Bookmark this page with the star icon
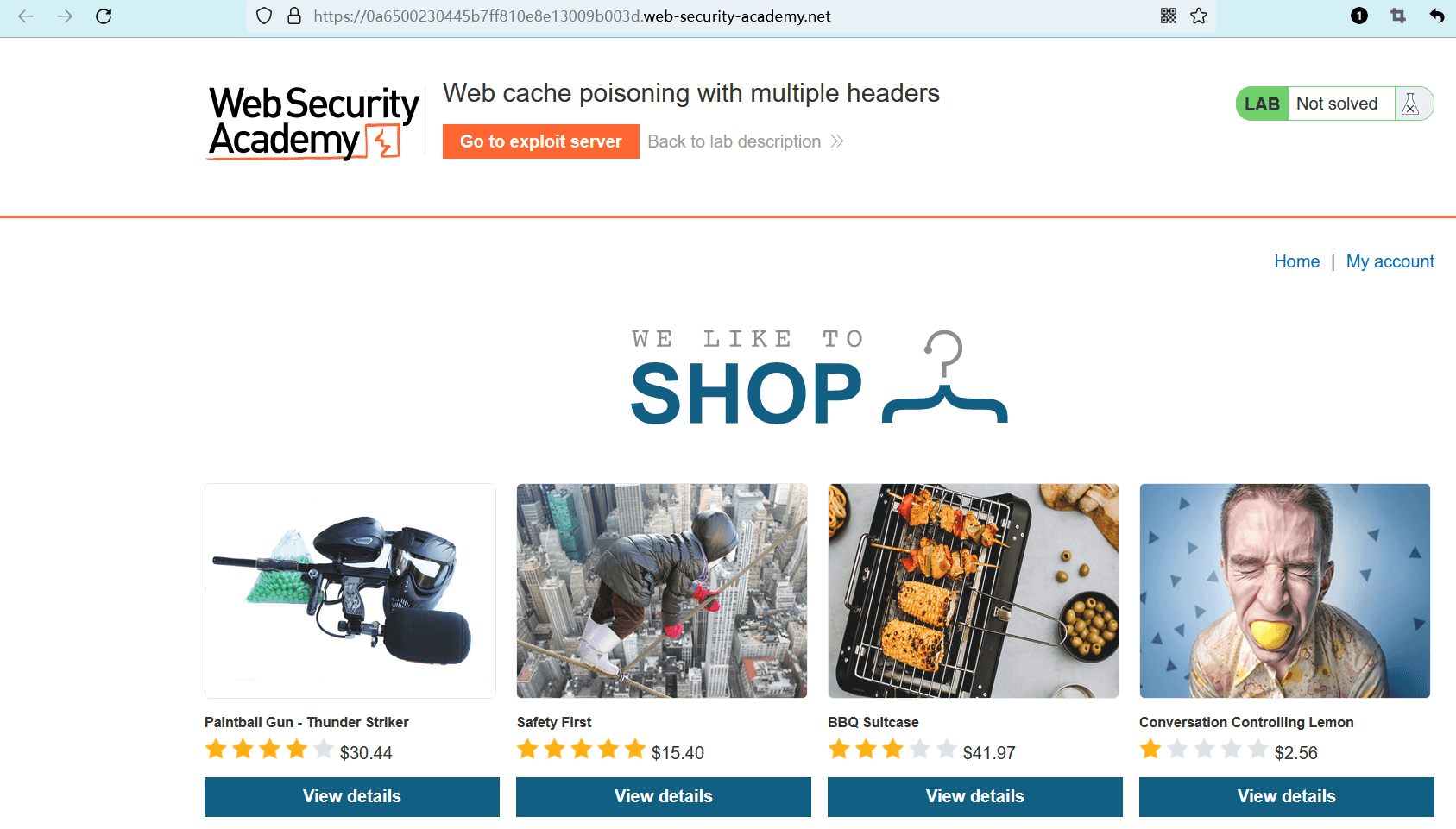The width and height of the screenshot is (1456, 829). [1199, 16]
